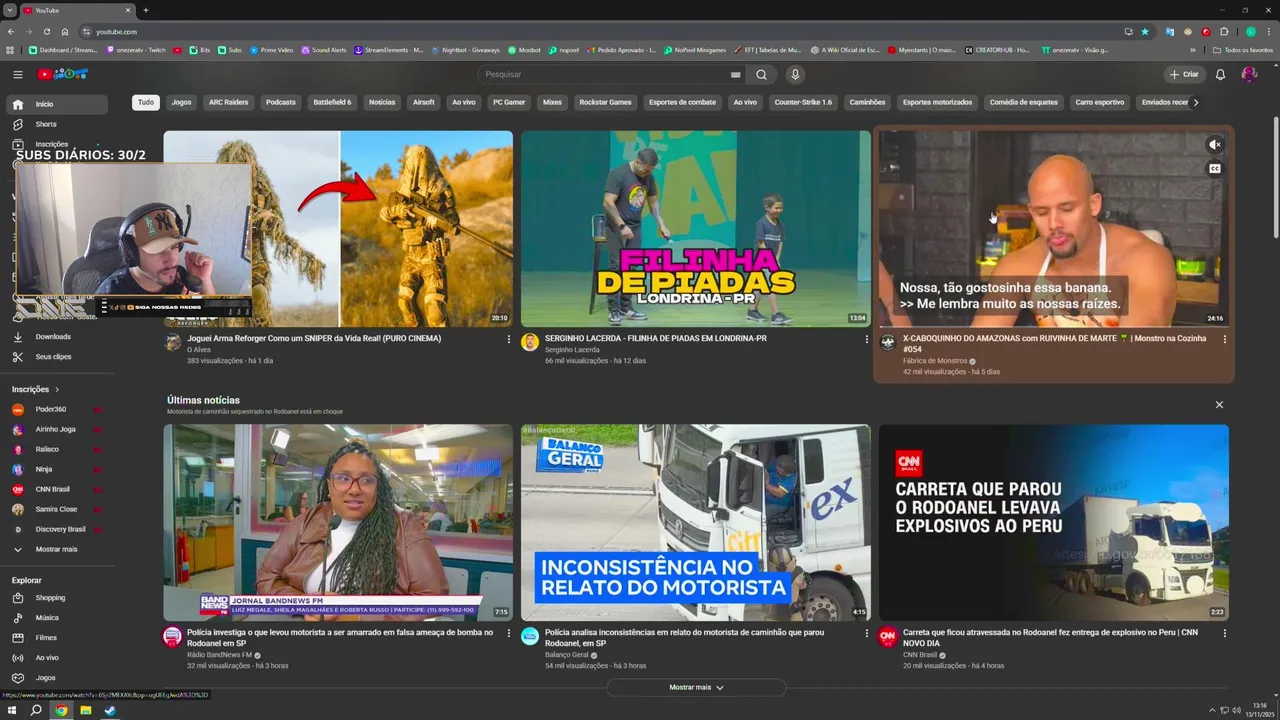Toggle captions on the preview video
Image resolution: width=1280 pixels, height=720 pixels.
1215,169
